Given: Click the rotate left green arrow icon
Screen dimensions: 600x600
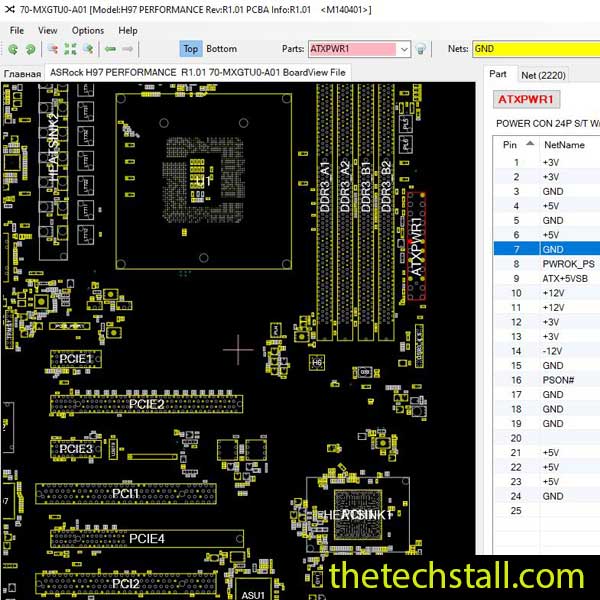Looking at the screenshot, I should [12, 49].
